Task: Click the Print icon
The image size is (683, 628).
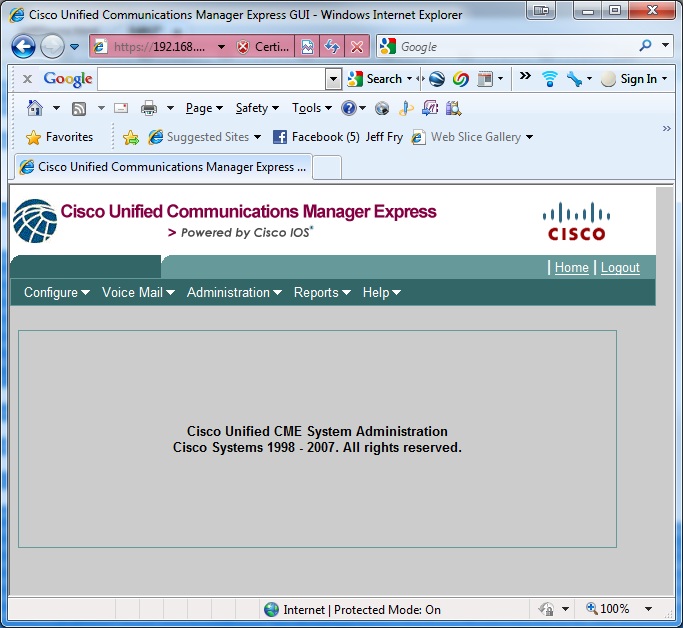Action: point(149,108)
